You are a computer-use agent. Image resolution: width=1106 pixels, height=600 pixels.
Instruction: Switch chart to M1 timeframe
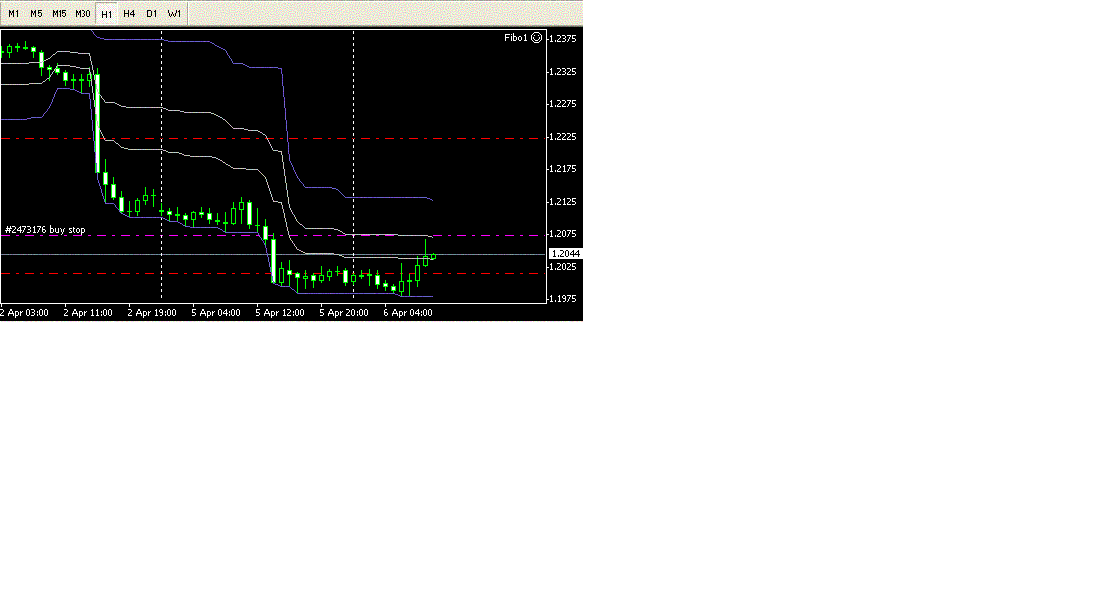point(13,13)
